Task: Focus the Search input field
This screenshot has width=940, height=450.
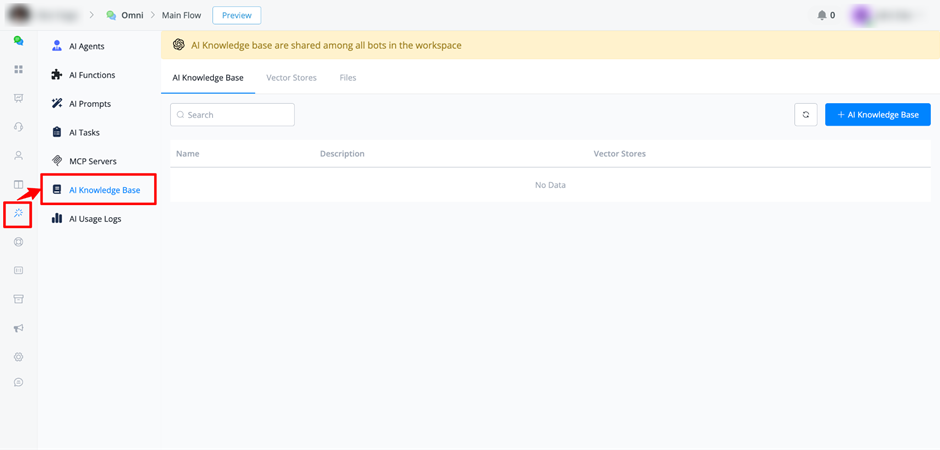Action: click(x=232, y=114)
